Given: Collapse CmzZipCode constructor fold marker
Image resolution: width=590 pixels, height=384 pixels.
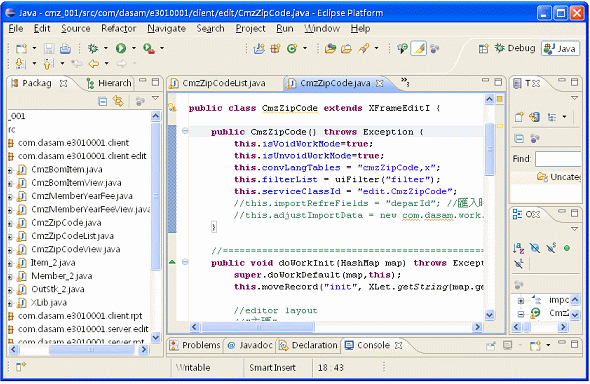Looking at the screenshot, I should 185,131.
